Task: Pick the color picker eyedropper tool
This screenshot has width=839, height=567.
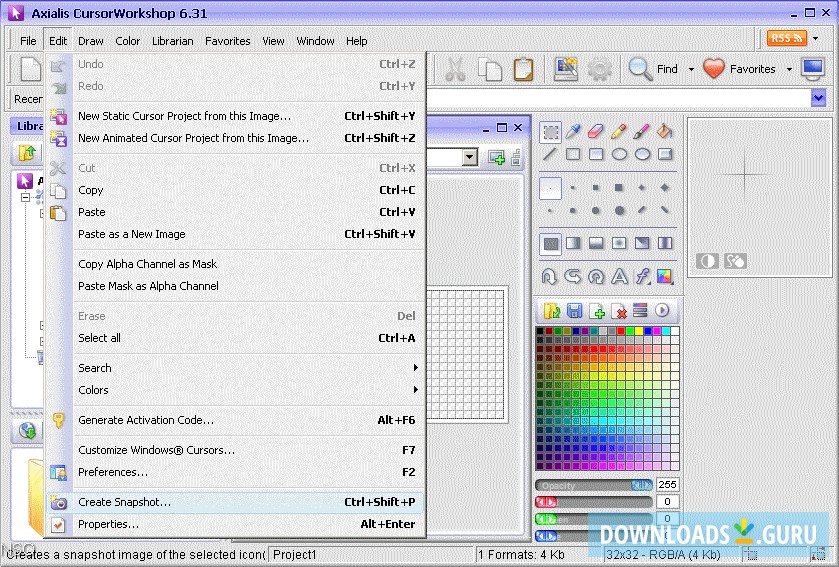Action: click(x=573, y=132)
